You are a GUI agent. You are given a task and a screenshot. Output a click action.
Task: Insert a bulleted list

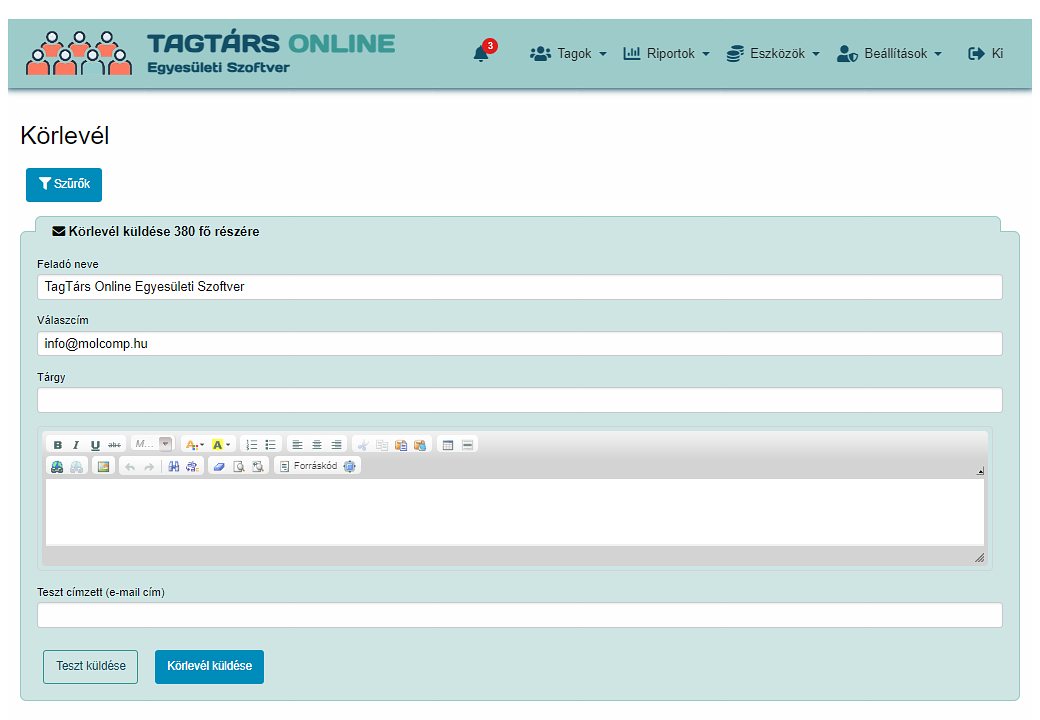pos(271,445)
